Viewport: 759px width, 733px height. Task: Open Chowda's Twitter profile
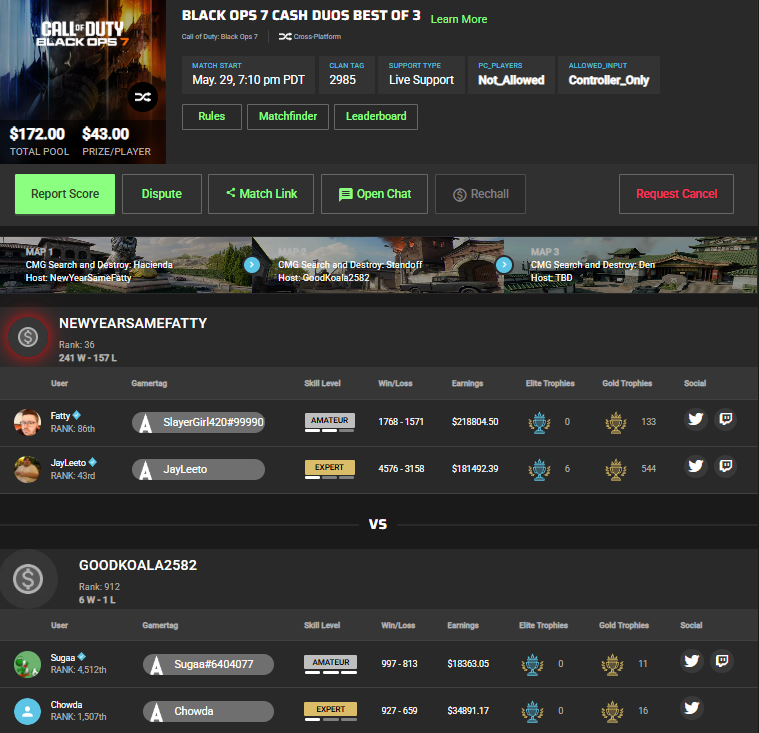[692, 708]
